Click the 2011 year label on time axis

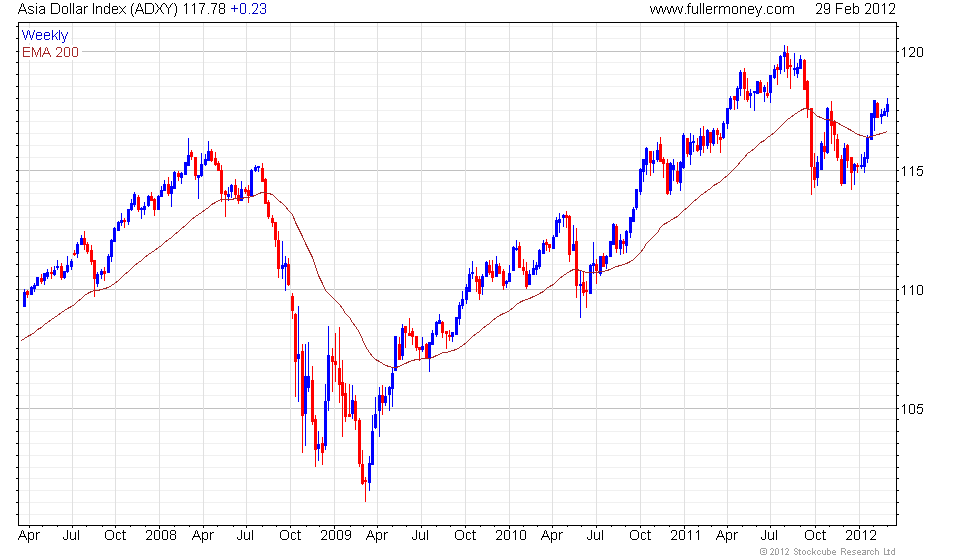pyautogui.click(x=686, y=536)
